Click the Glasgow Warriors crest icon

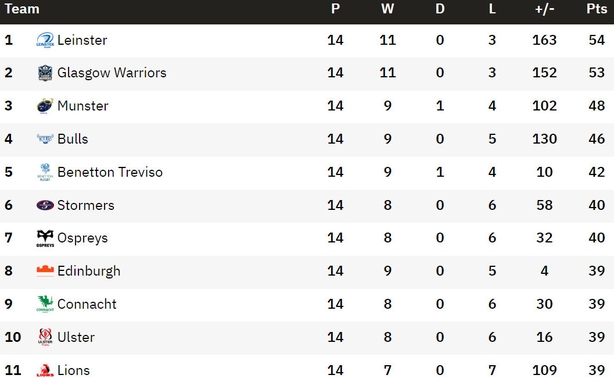point(45,73)
